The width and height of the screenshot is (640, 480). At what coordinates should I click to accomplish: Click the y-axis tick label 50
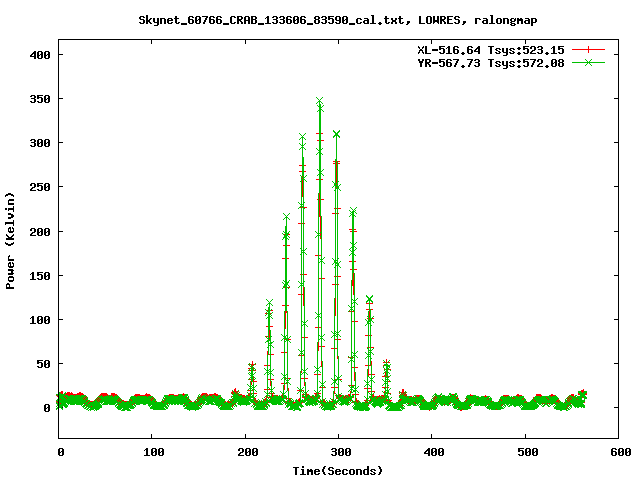pyautogui.click(x=44, y=364)
